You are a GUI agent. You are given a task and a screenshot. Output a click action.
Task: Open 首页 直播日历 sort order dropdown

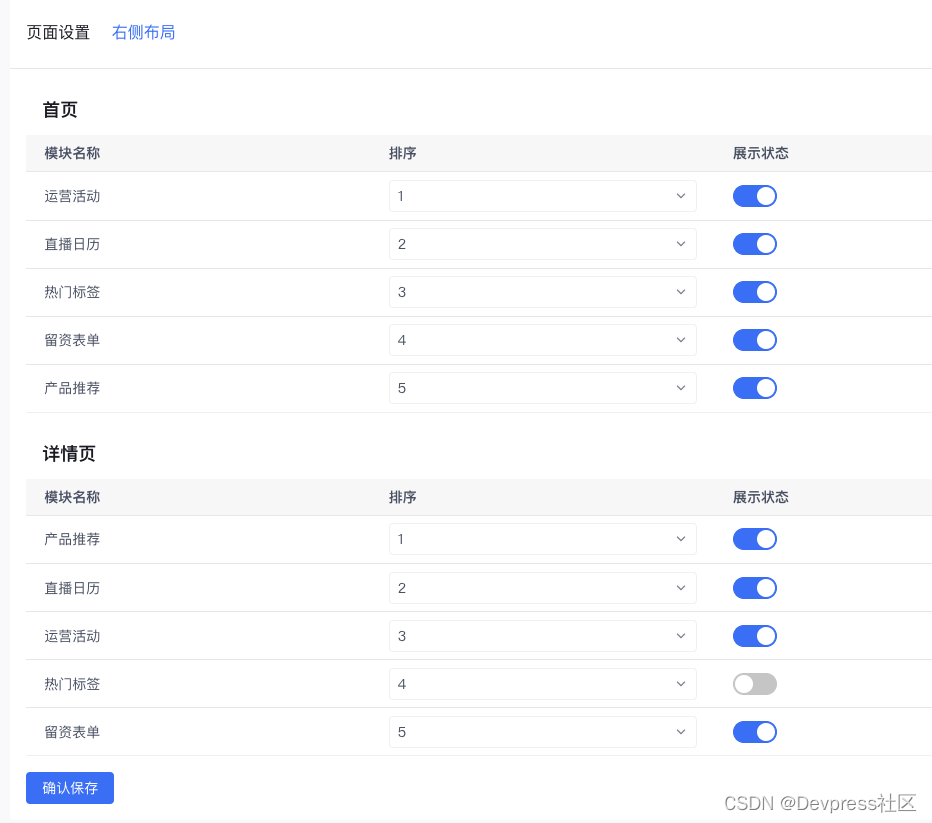543,244
